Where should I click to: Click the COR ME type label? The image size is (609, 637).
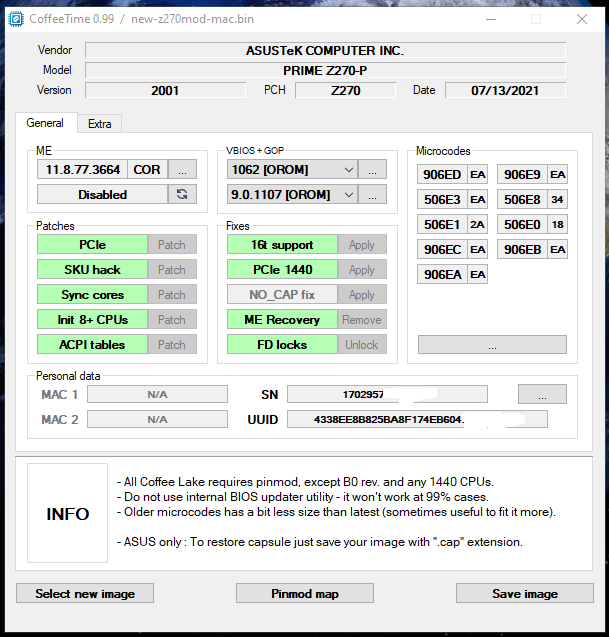tap(147, 169)
